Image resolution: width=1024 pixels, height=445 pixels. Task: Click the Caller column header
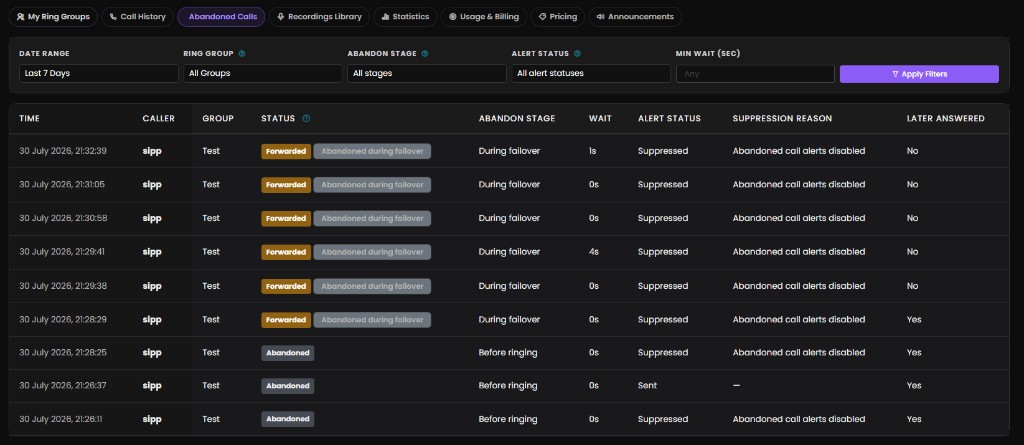(159, 118)
